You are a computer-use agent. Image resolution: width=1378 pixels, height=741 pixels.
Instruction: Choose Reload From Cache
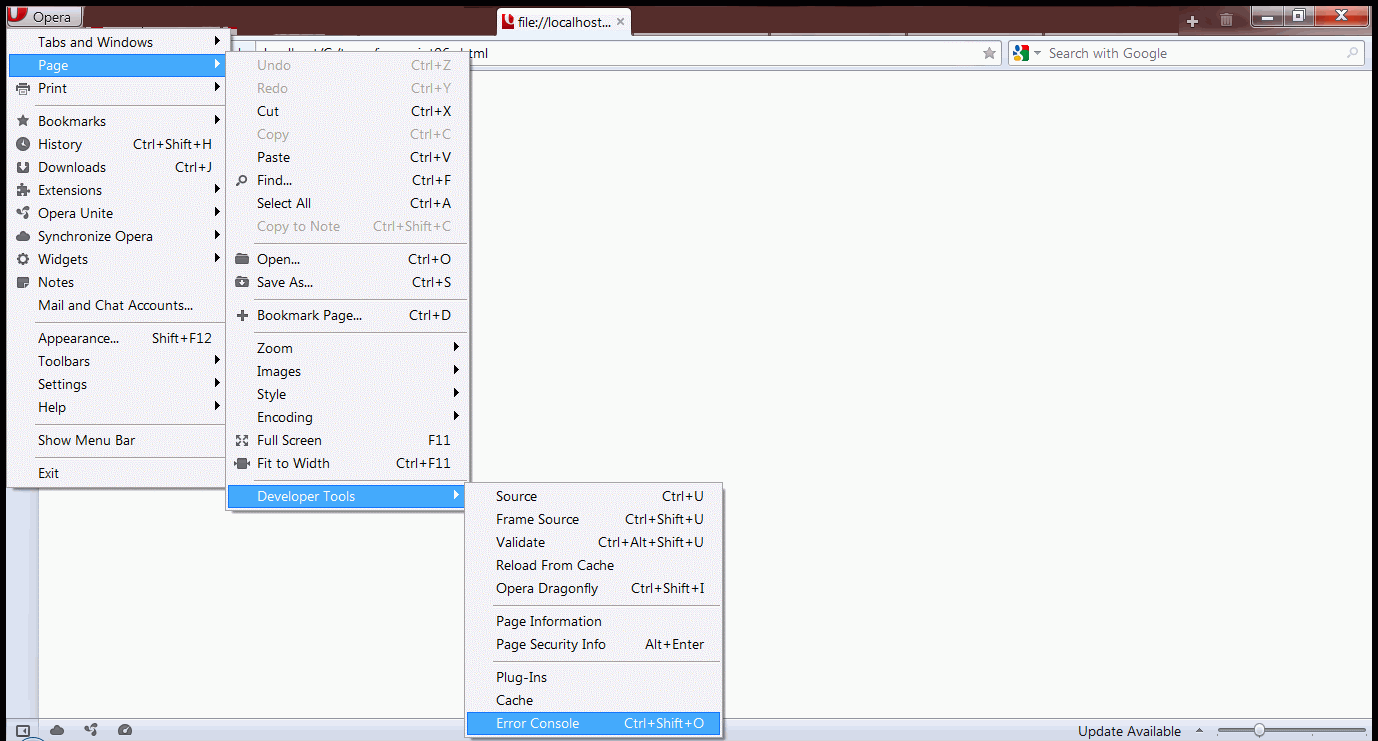[594, 565]
